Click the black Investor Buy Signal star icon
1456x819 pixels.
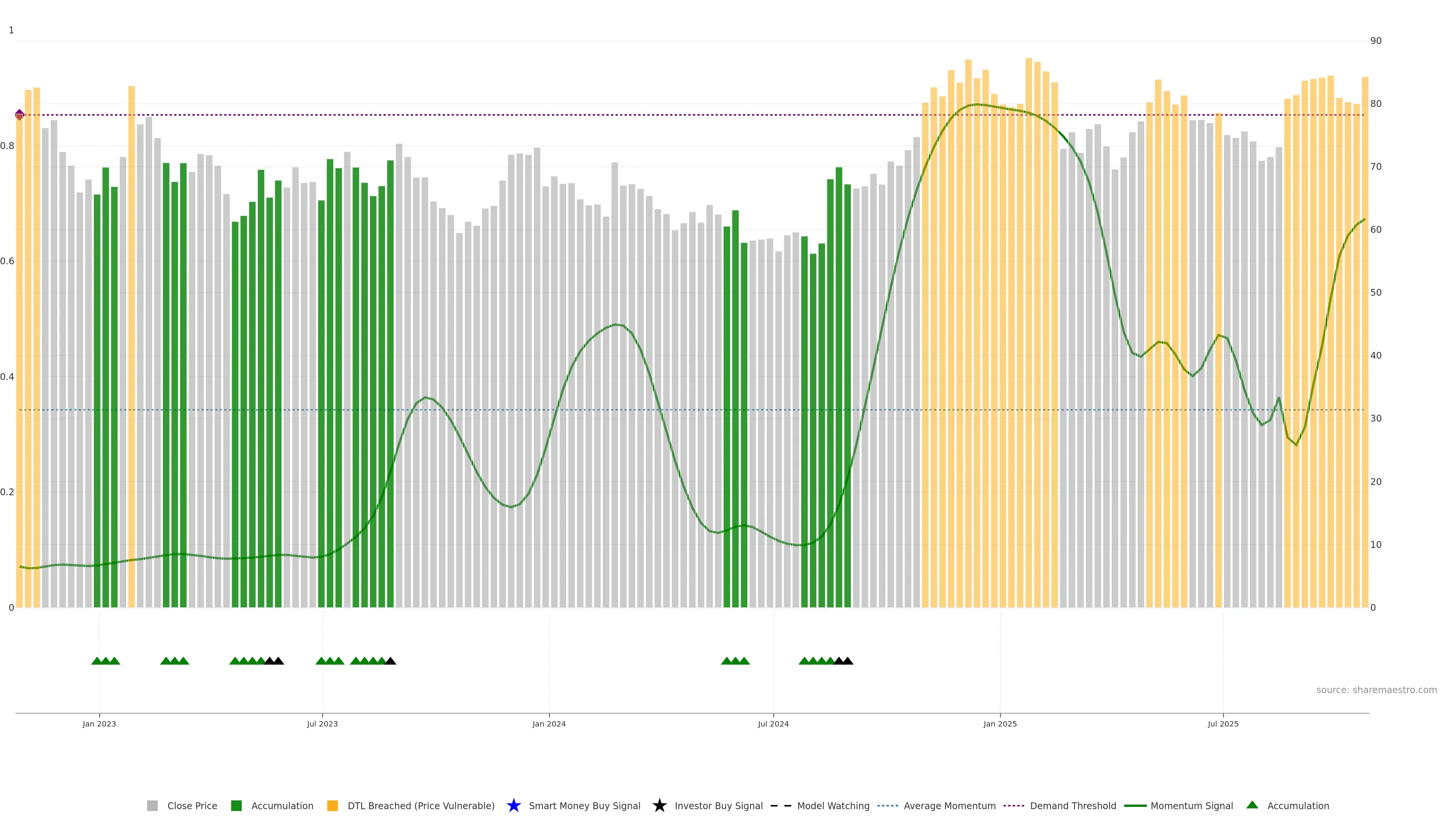point(659,805)
